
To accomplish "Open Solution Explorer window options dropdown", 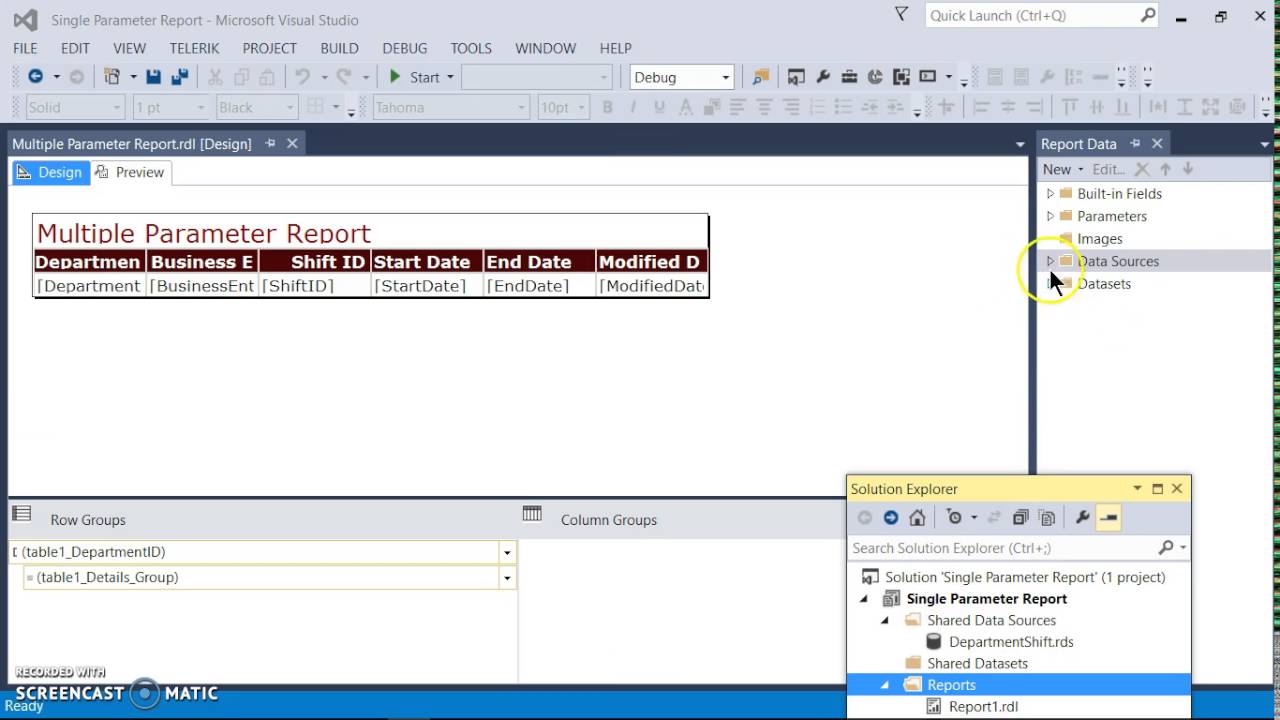I will [1137, 489].
